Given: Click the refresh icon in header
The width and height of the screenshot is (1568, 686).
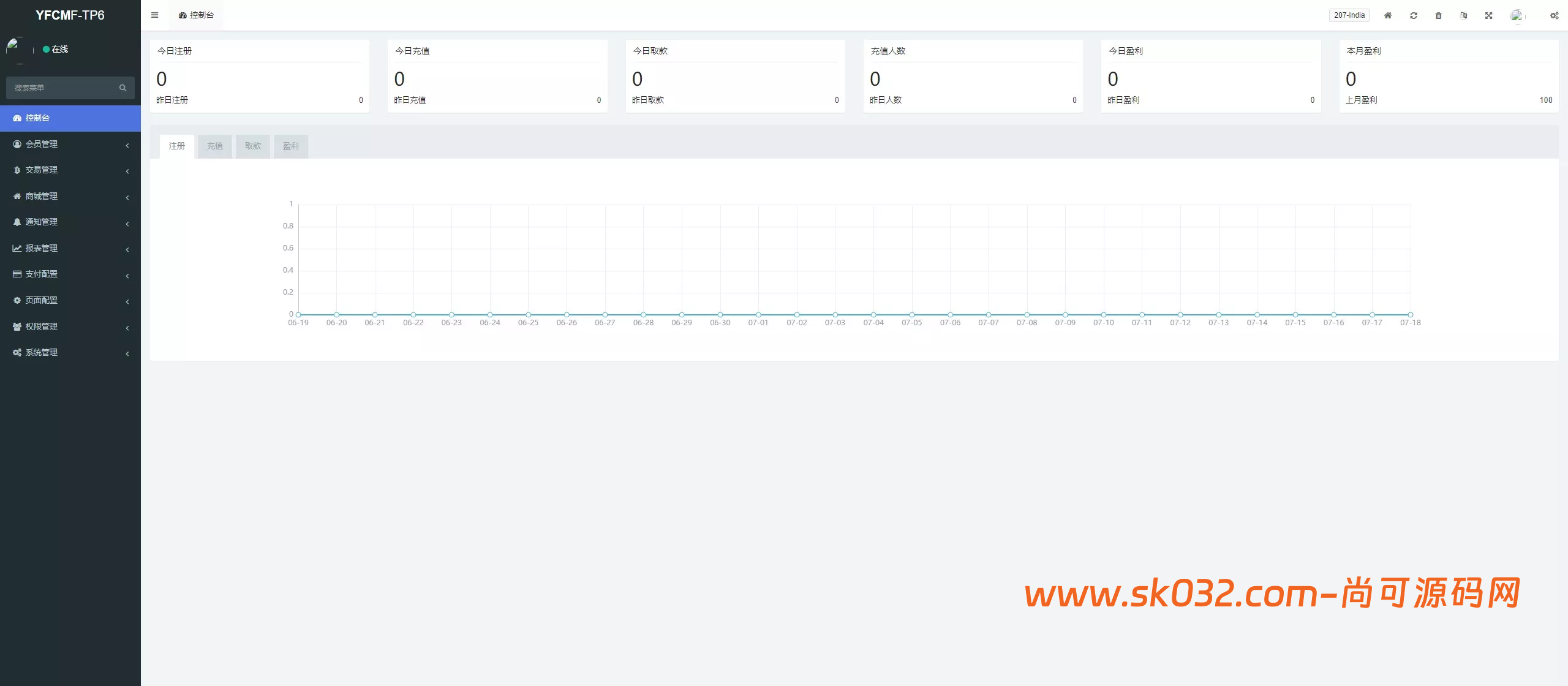Looking at the screenshot, I should pyautogui.click(x=1414, y=15).
